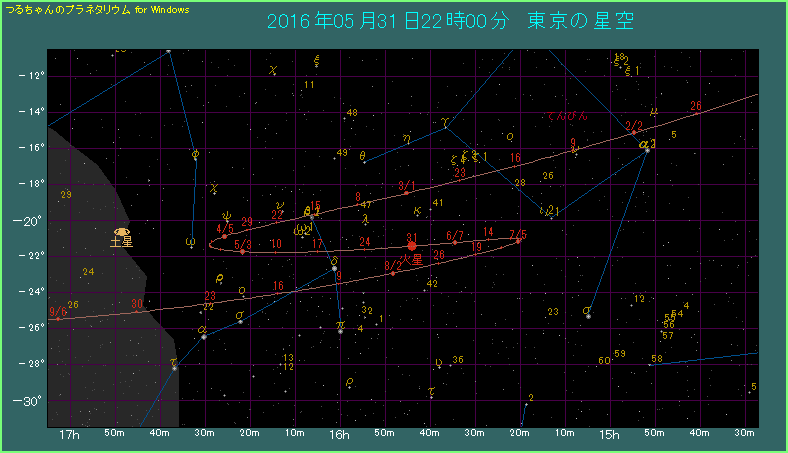Click the 3/1 date marker on Mars path
This screenshot has width=788, height=453.
point(407,186)
